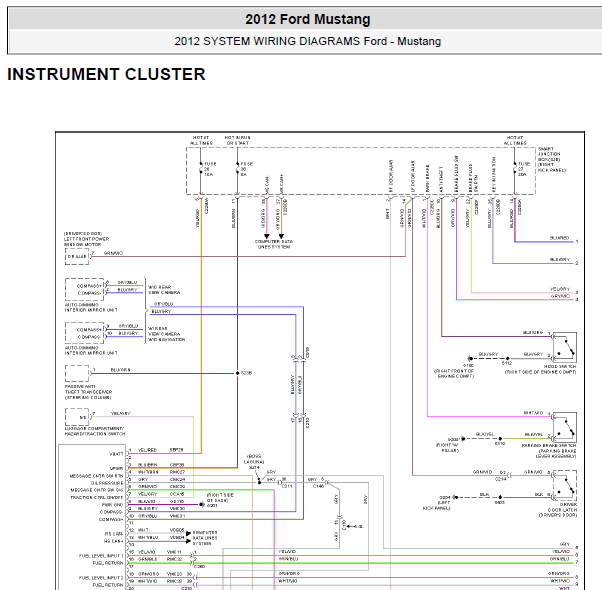Click the 'RIGHT FRONT OF ENGINE COMPT' ground label

[x=454, y=374]
